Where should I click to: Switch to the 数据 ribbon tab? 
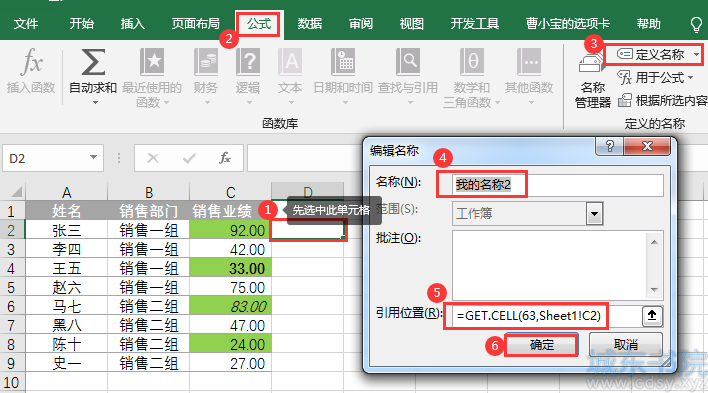click(310, 23)
